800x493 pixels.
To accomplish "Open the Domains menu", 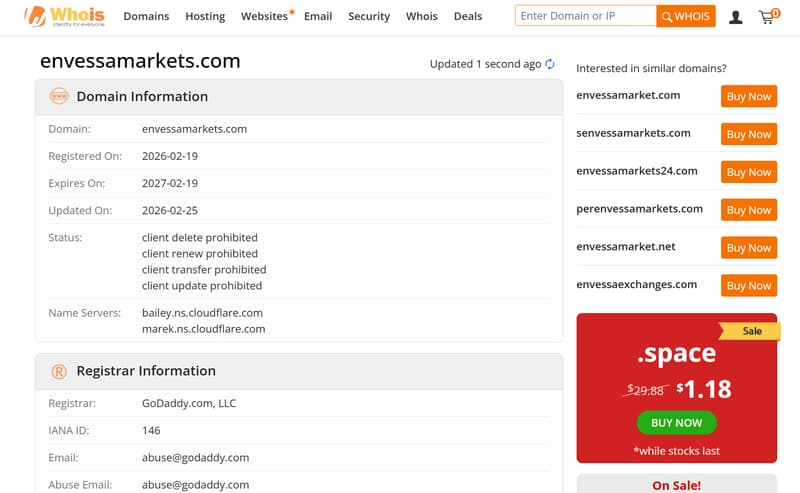I will pos(146,16).
